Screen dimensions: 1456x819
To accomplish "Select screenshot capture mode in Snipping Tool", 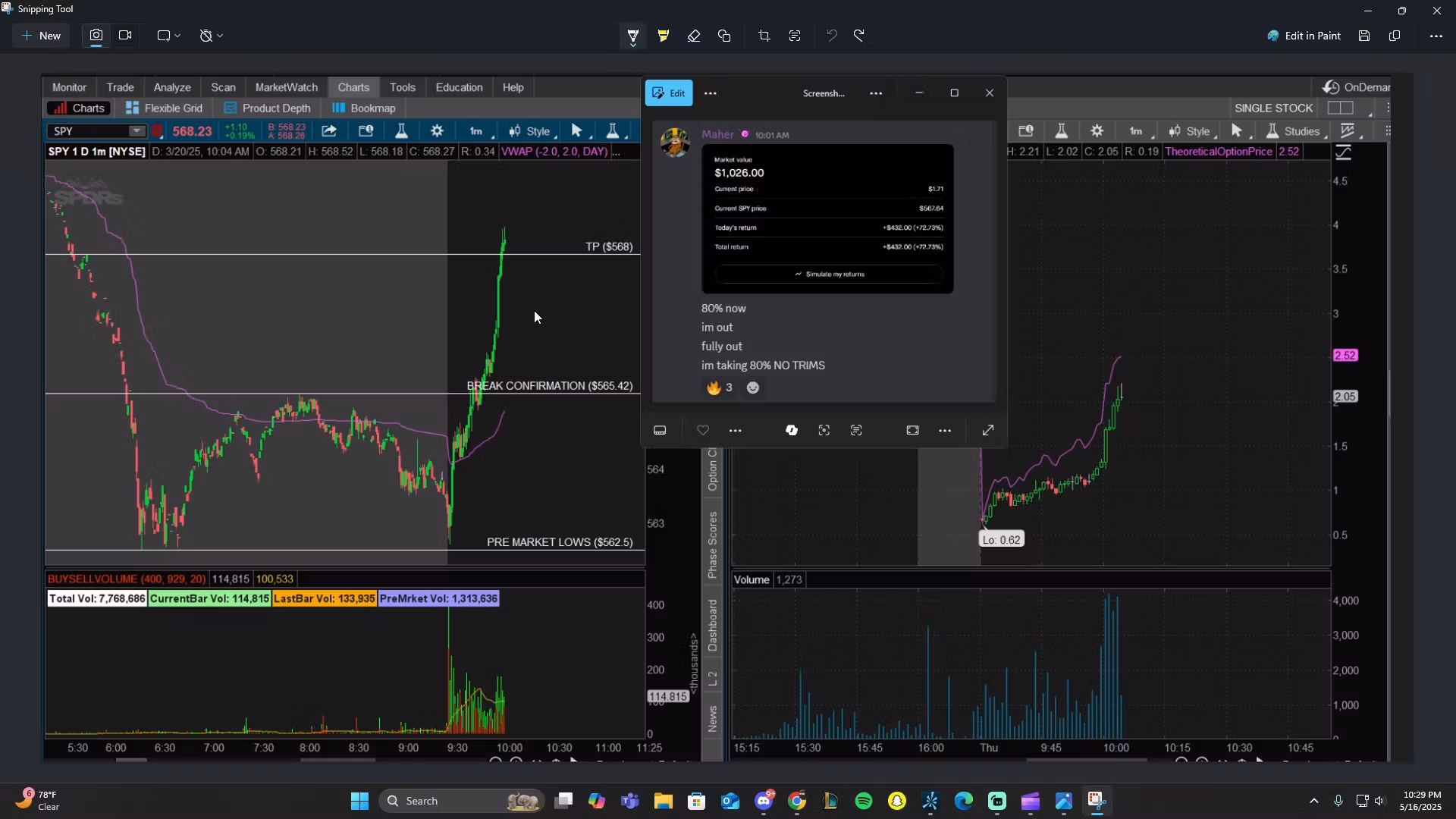I will [96, 35].
